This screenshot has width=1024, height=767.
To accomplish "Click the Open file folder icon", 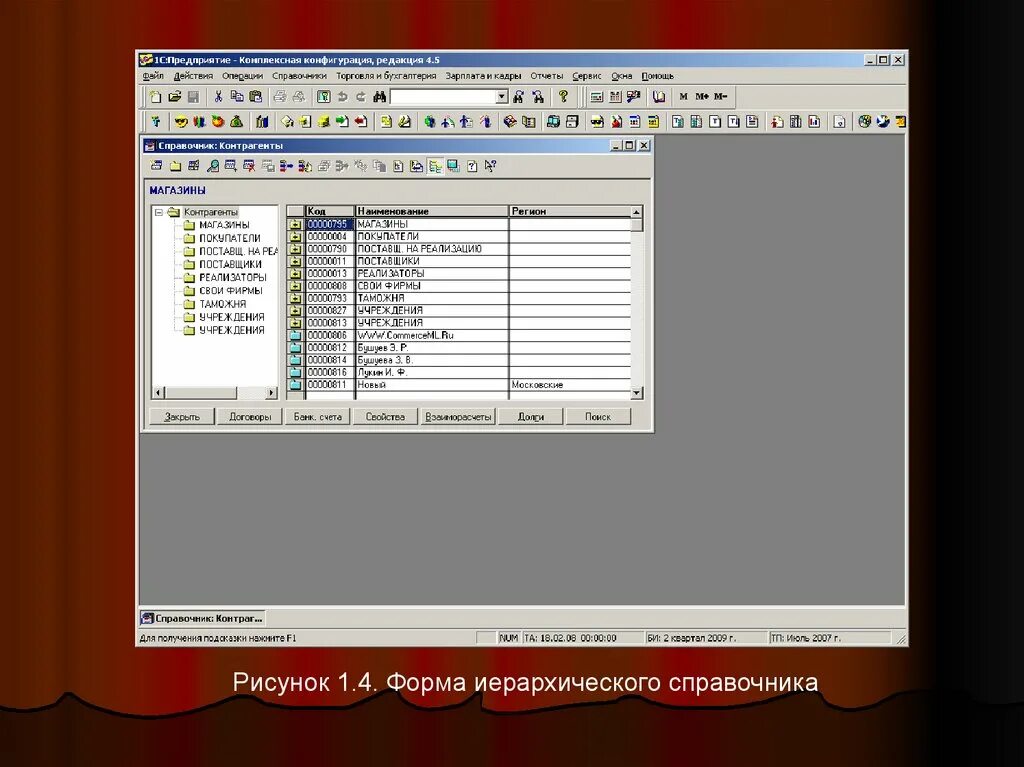I will pos(174,97).
